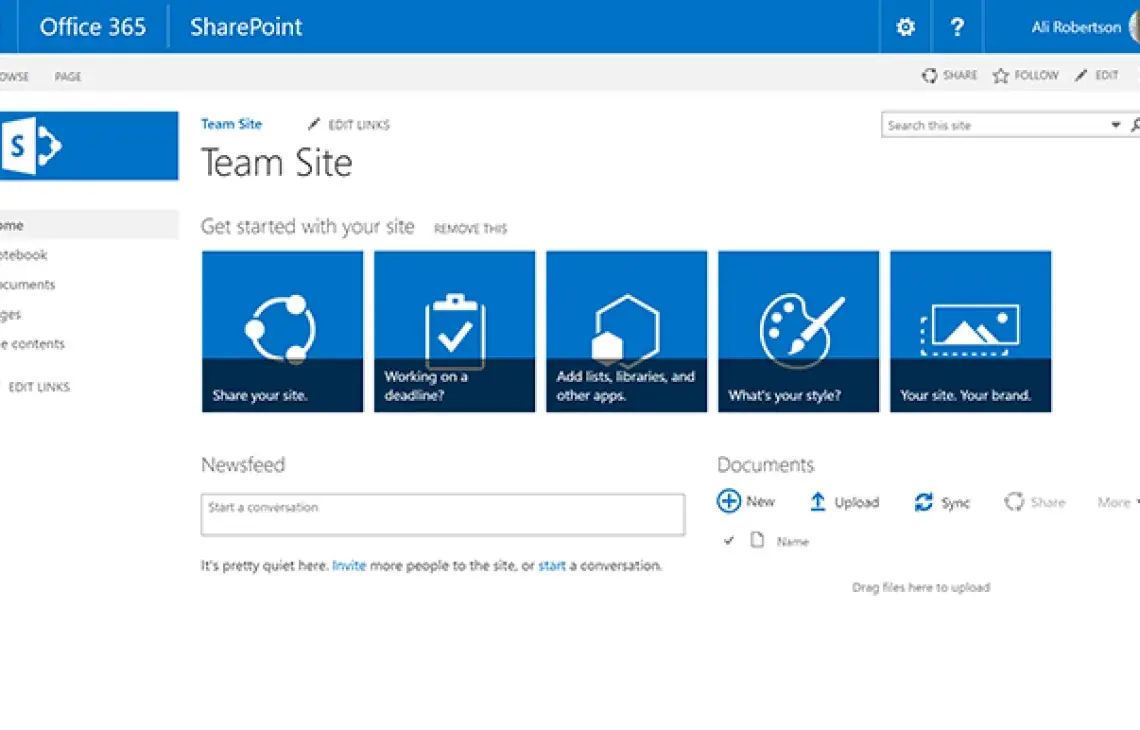Expand the More dropdown in Documents
The image size is (1140, 730).
pyautogui.click(x=1119, y=502)
